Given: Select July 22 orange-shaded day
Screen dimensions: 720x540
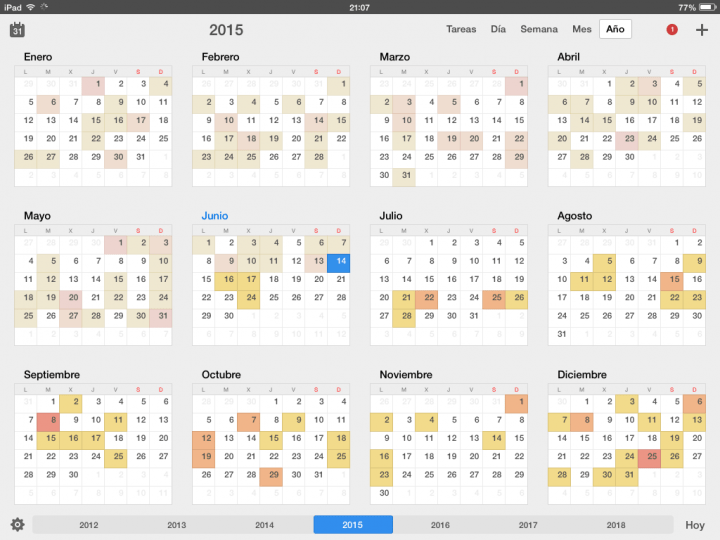Looking at the screenshot, I should pyautogui.click(x=427, y=300).
